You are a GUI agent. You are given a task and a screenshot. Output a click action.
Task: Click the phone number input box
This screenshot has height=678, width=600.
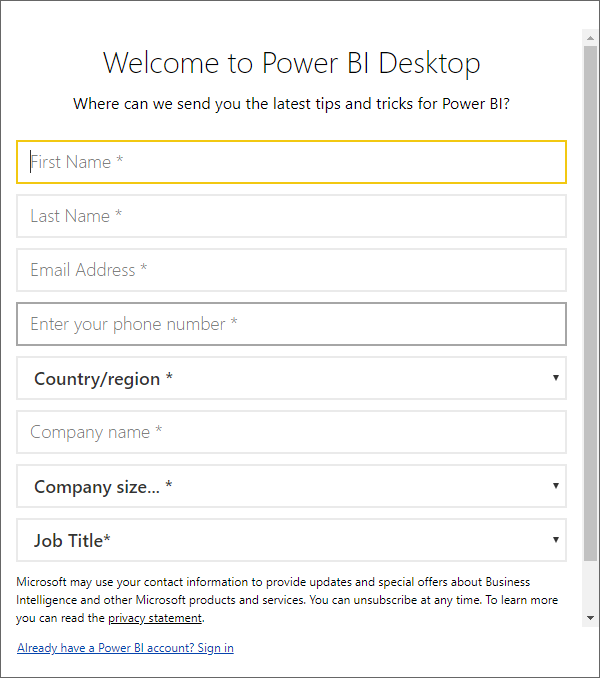(x=291, y=324)
